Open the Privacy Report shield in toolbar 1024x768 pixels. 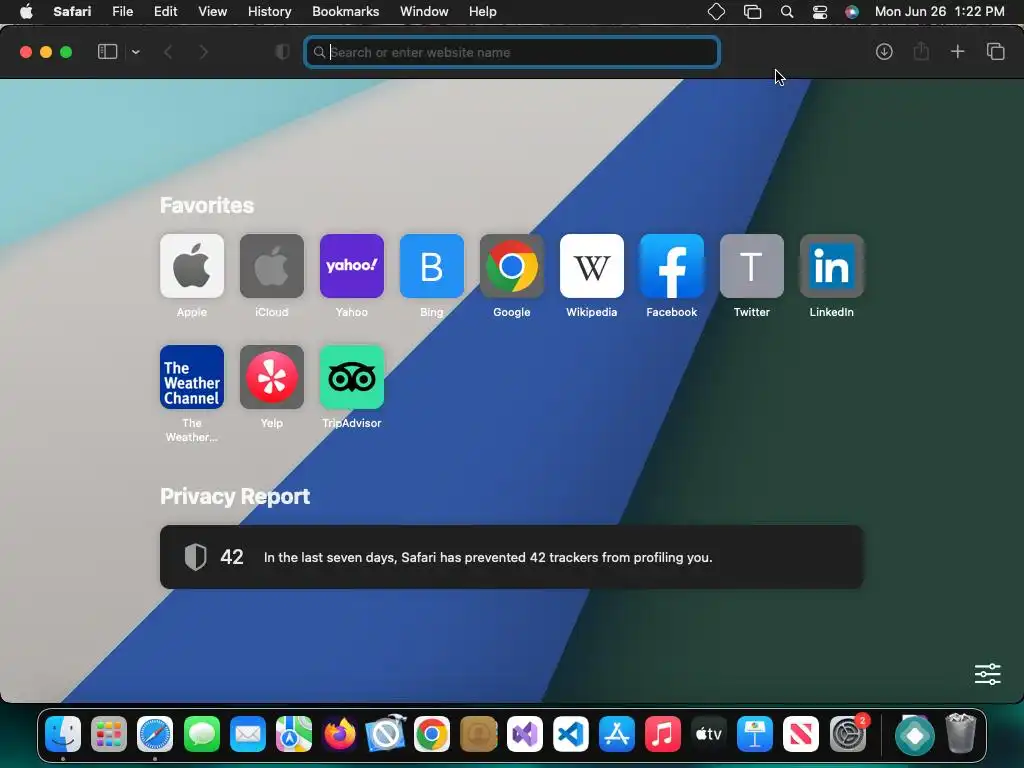282,52
